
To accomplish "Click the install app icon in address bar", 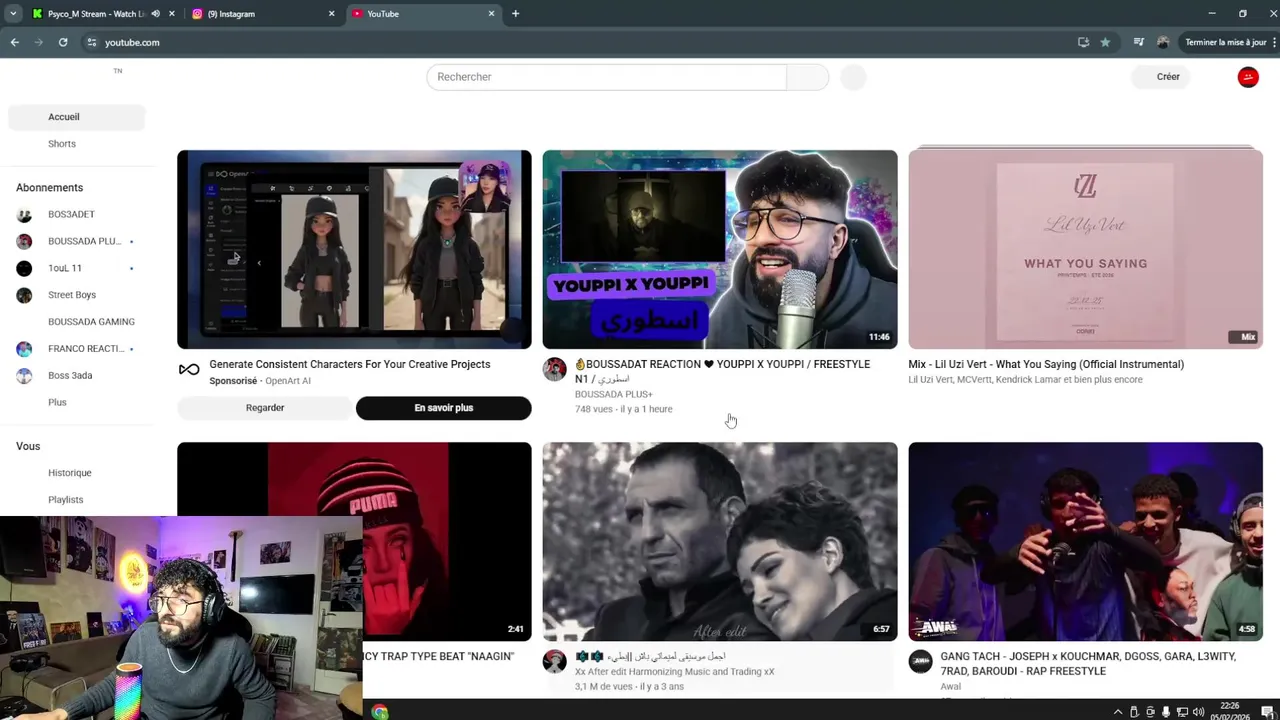I will [x=1083, y=42].
